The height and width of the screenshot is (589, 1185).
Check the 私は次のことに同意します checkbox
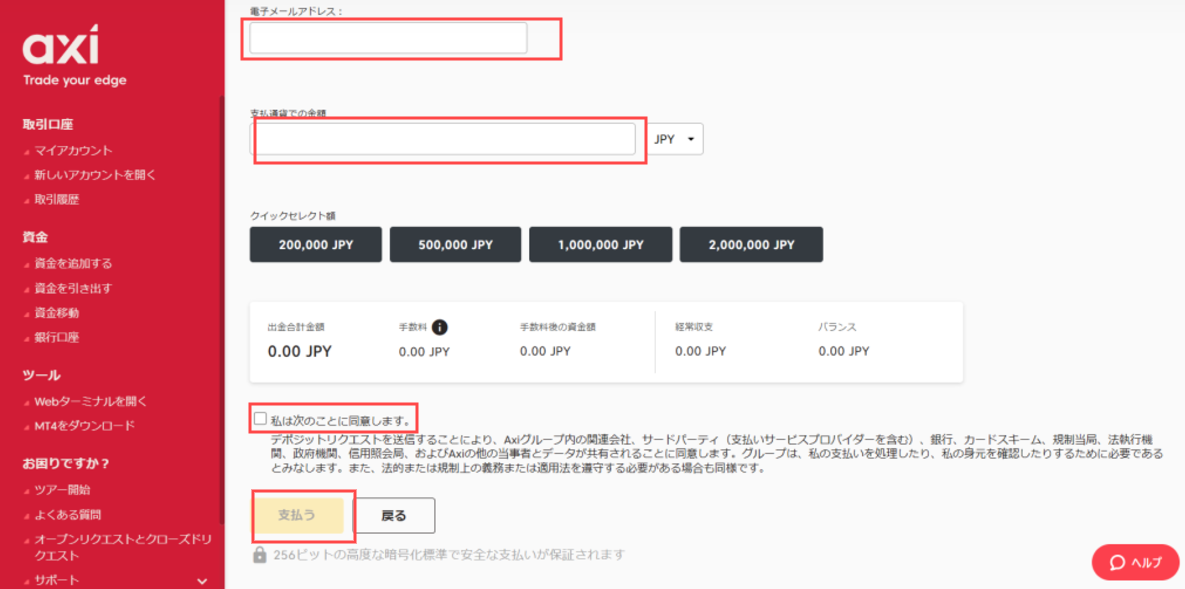(260, 419)
